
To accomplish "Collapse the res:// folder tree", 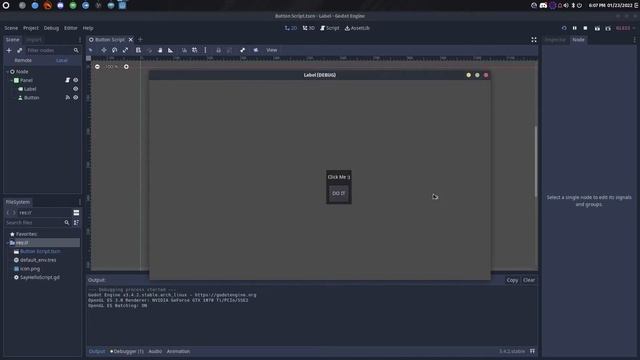I will 7,242.
